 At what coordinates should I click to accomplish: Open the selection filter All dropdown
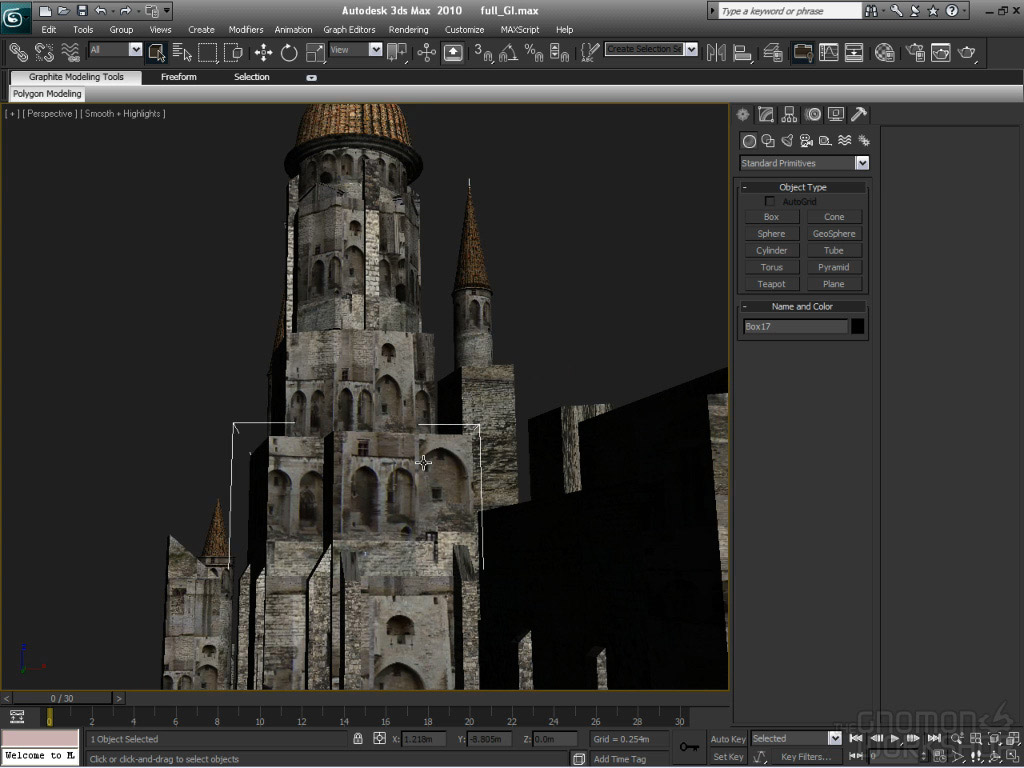[136, 50]
